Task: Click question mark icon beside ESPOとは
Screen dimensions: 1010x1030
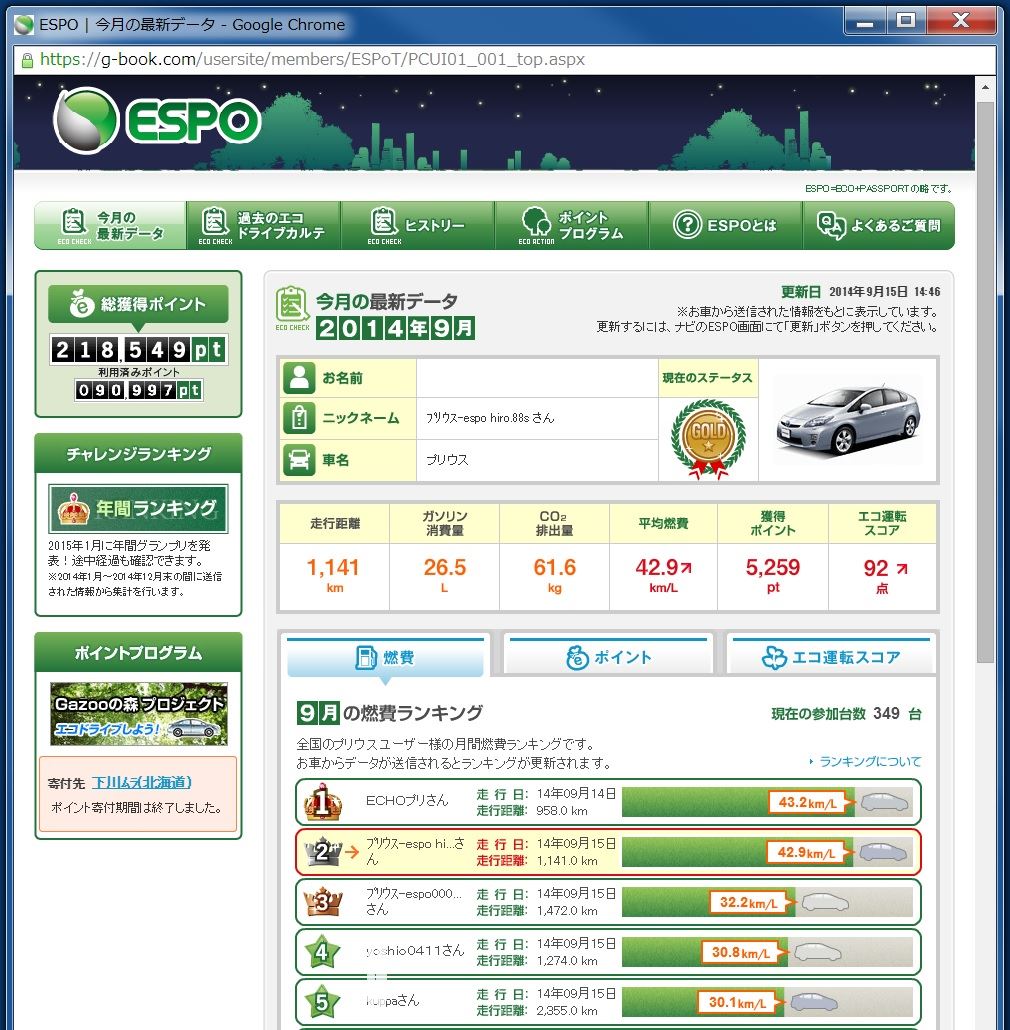Action: [x=687, y=225]
